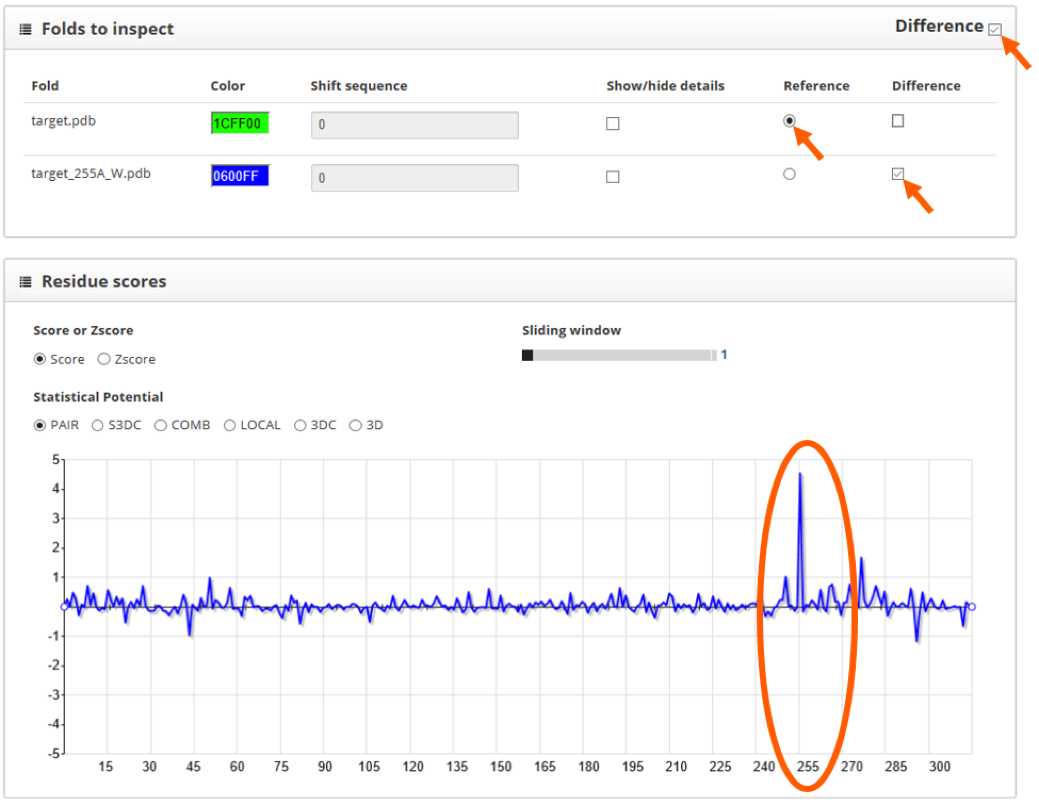The image size is (1039, 805).
Task: Click the Sliding window label
Action: (571, 331)
